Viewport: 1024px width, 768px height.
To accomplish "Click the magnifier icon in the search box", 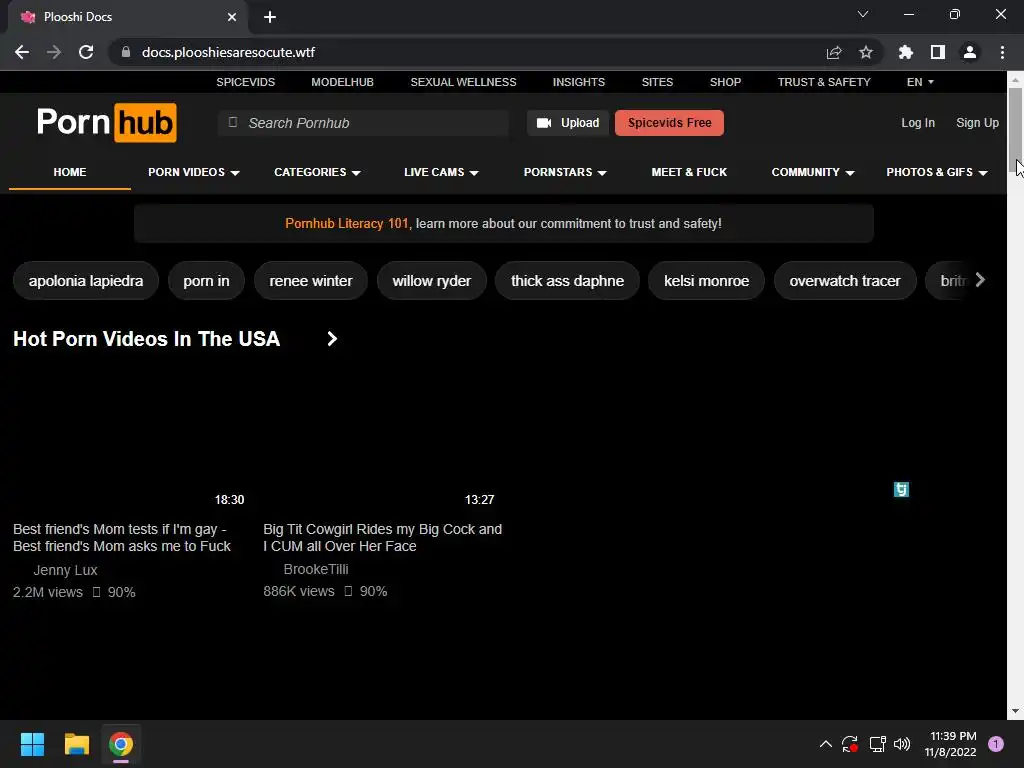I will 232,122.
